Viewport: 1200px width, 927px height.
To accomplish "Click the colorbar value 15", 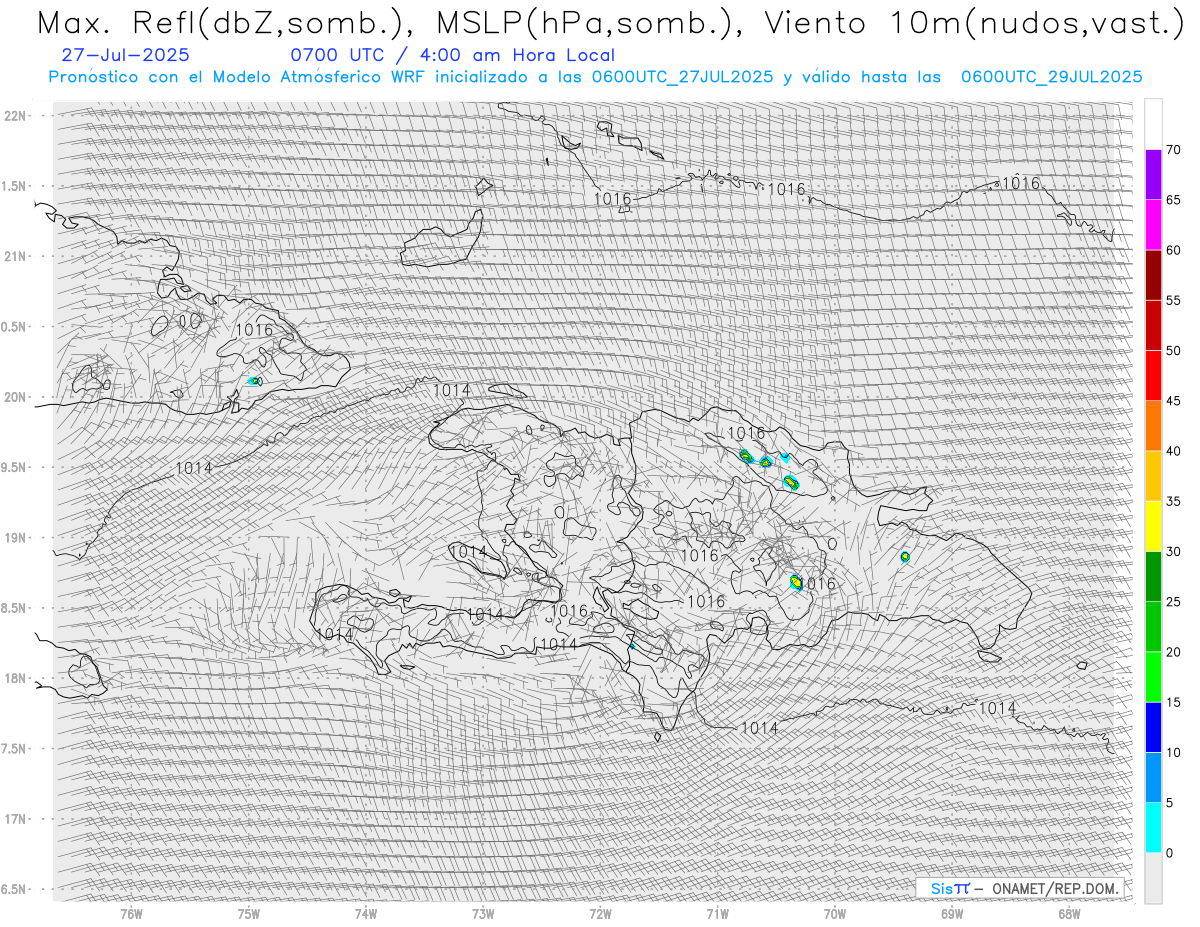I will tap(1173, 702).
